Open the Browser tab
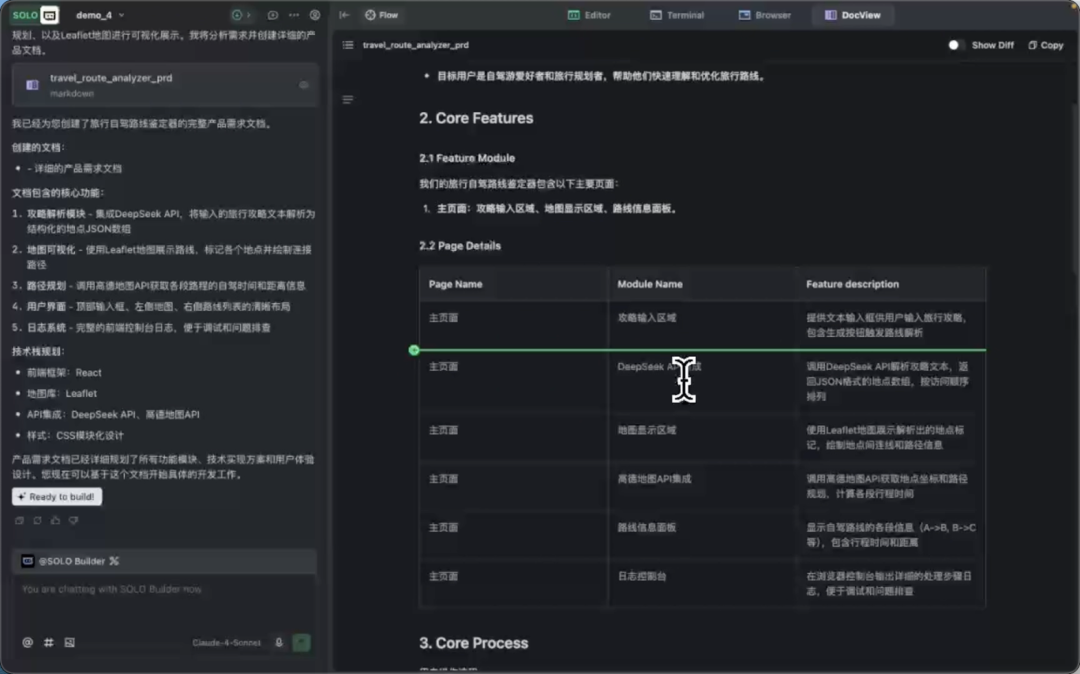 click(765, 15)
